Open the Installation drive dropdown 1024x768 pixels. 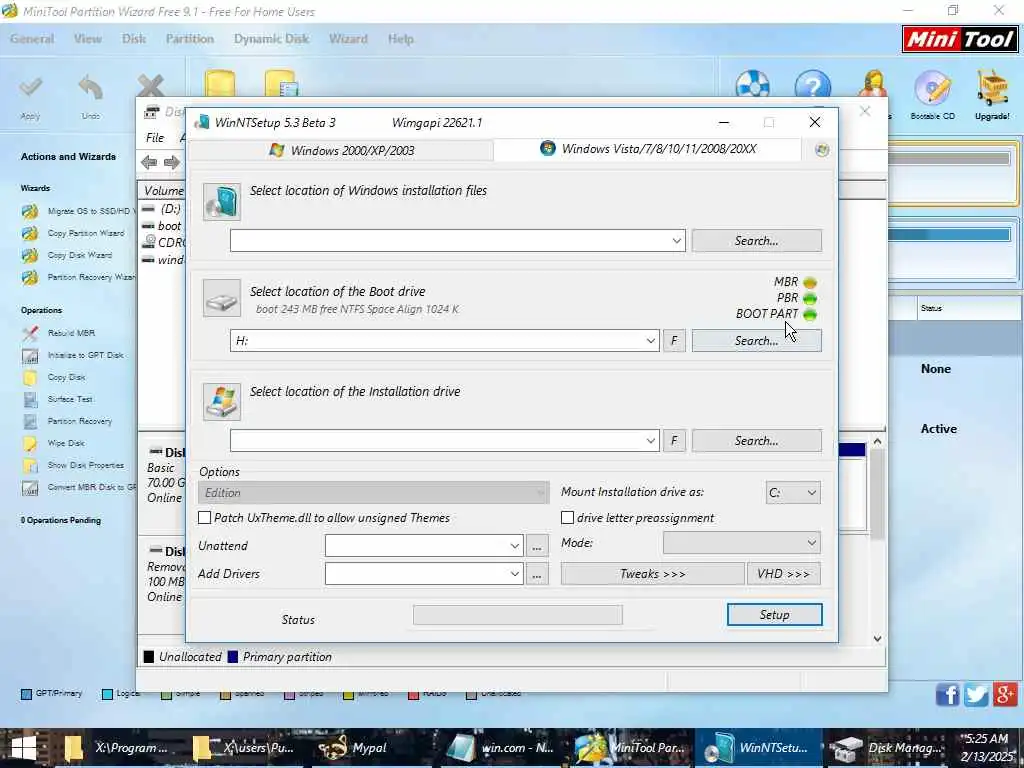650,440
